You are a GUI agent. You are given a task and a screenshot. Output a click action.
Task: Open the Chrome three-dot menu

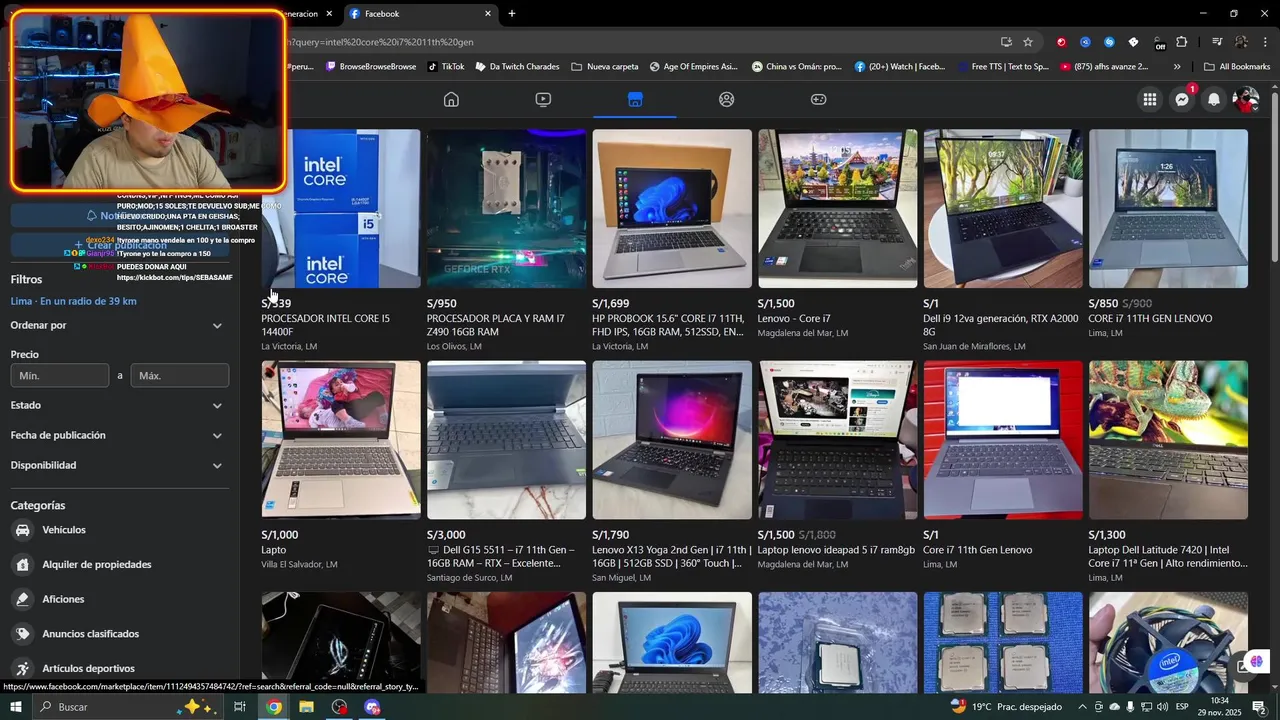1265,42
